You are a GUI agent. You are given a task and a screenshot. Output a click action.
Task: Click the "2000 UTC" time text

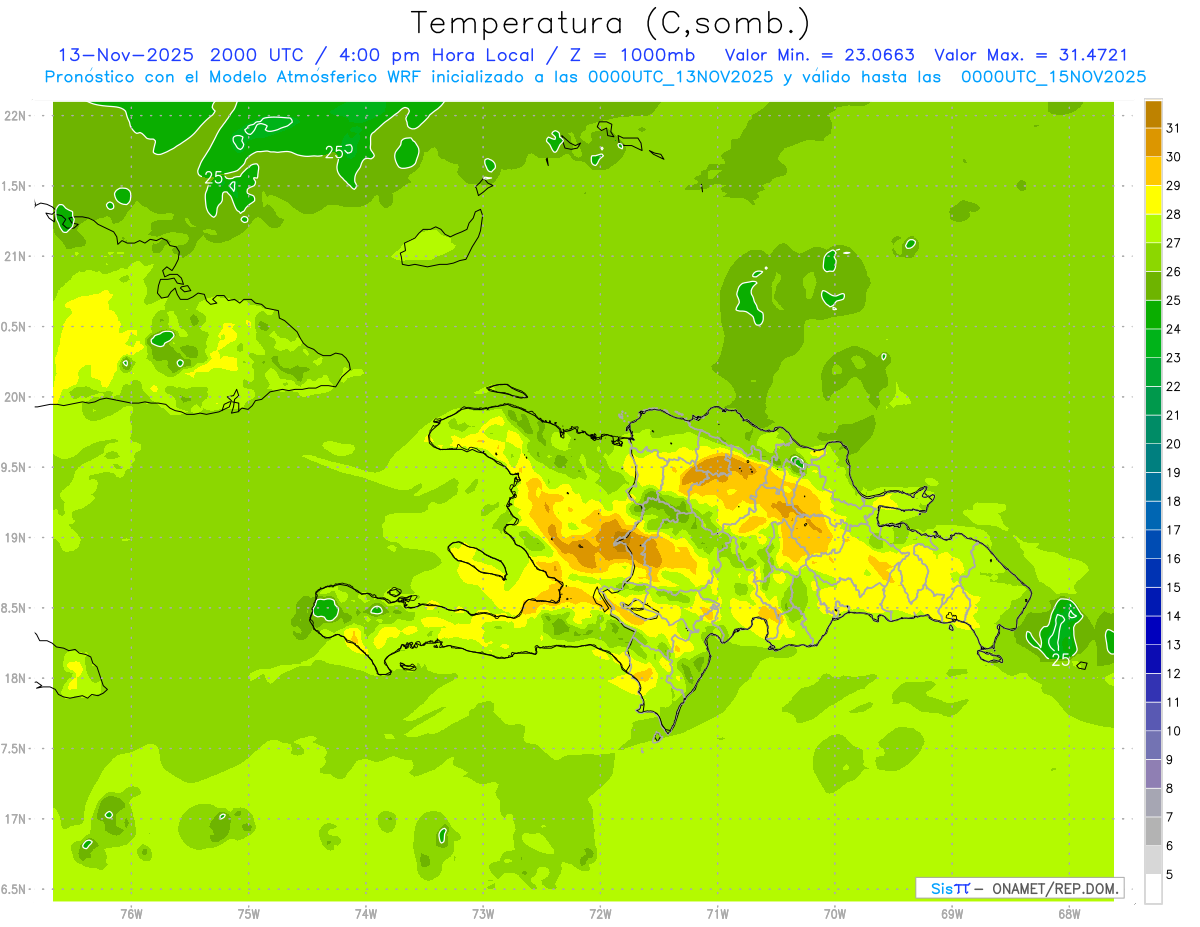[x=257, y=55]
